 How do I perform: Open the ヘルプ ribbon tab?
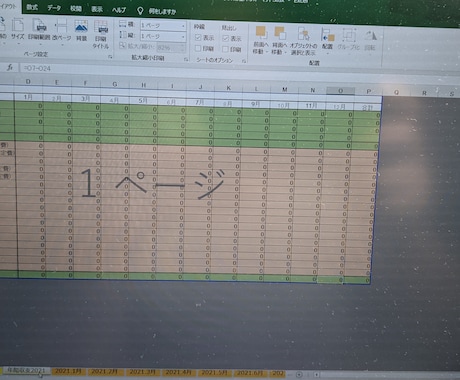point(119,10)
